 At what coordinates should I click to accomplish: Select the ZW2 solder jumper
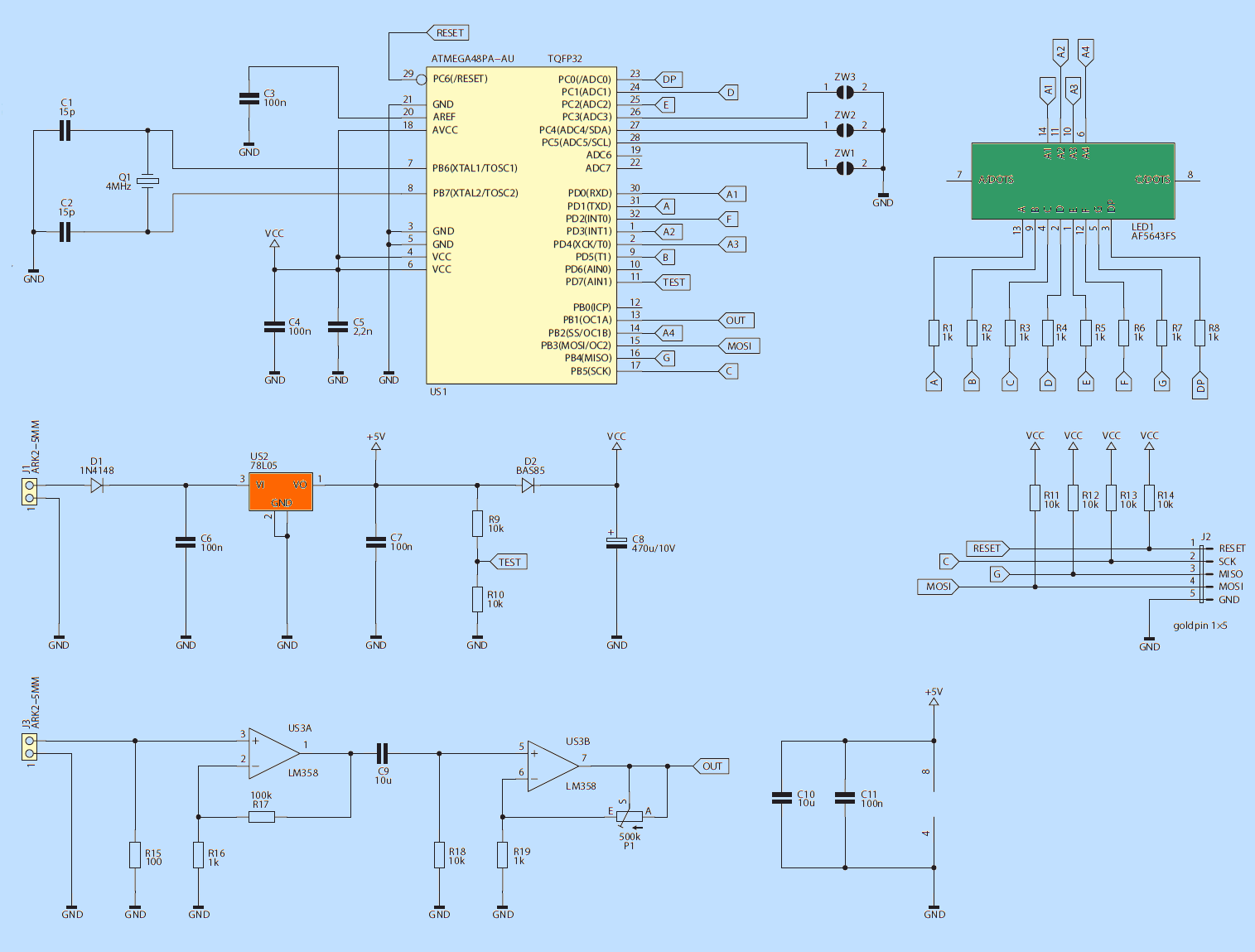point(844,130)
